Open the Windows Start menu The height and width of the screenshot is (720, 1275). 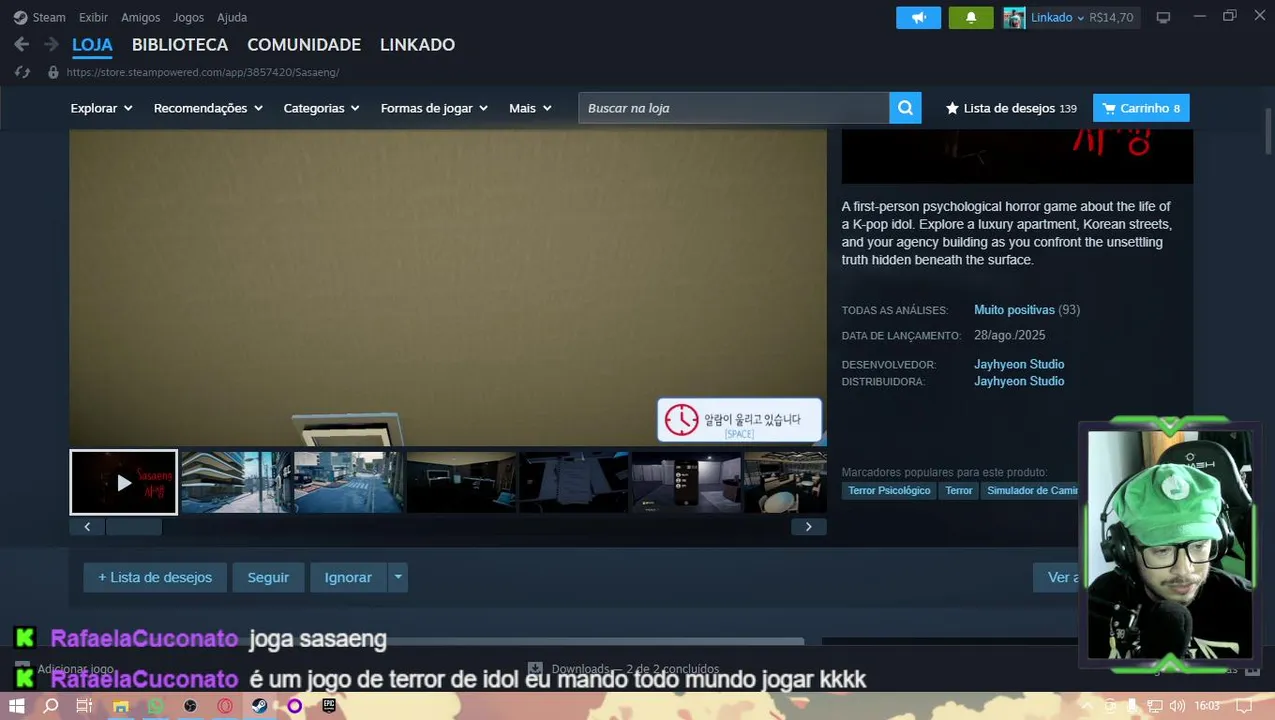point(17,706)
